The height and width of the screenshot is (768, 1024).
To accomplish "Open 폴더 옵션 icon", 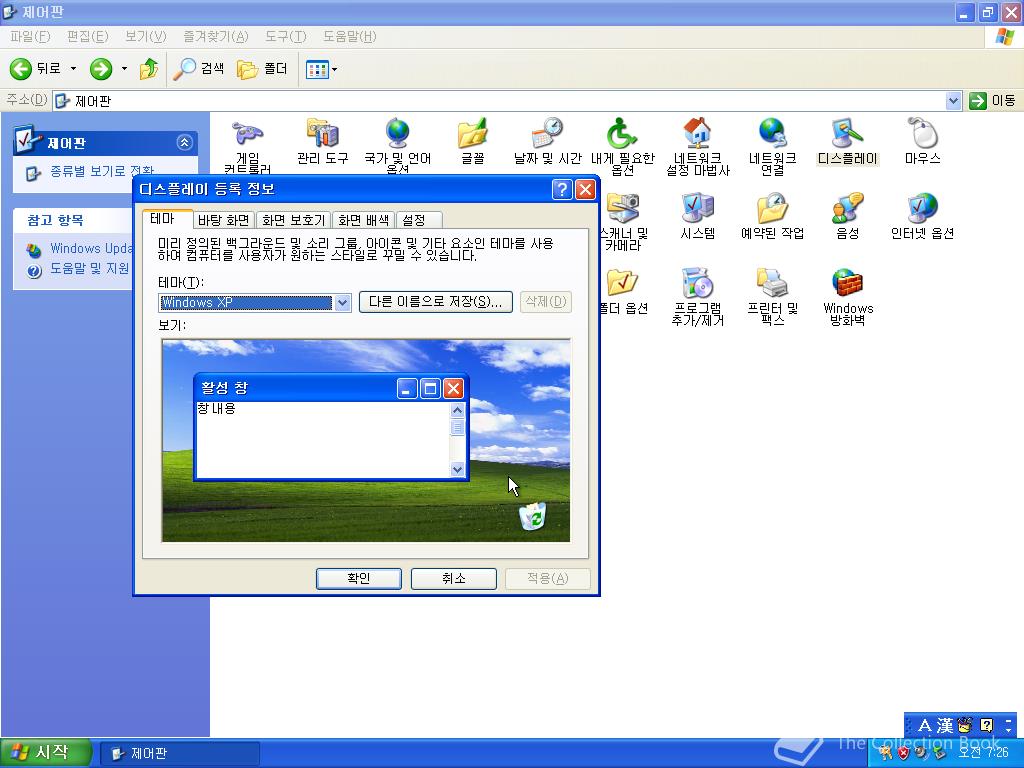I will pyautogui.click(x=623, y=291).
